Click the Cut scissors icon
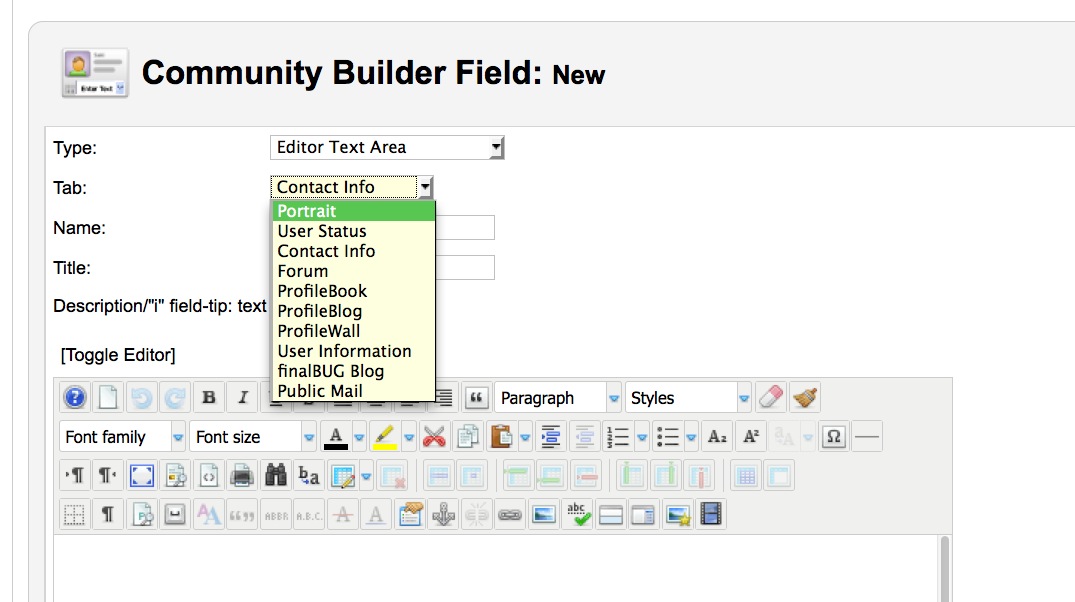Viewport: 1075px width, 602px height. pyautogui.click(x=434, y=437)
